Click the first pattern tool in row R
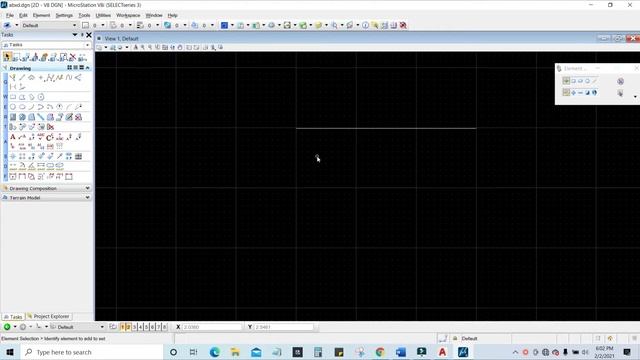This screenshot has height=360, width=640. click(13, 117)
